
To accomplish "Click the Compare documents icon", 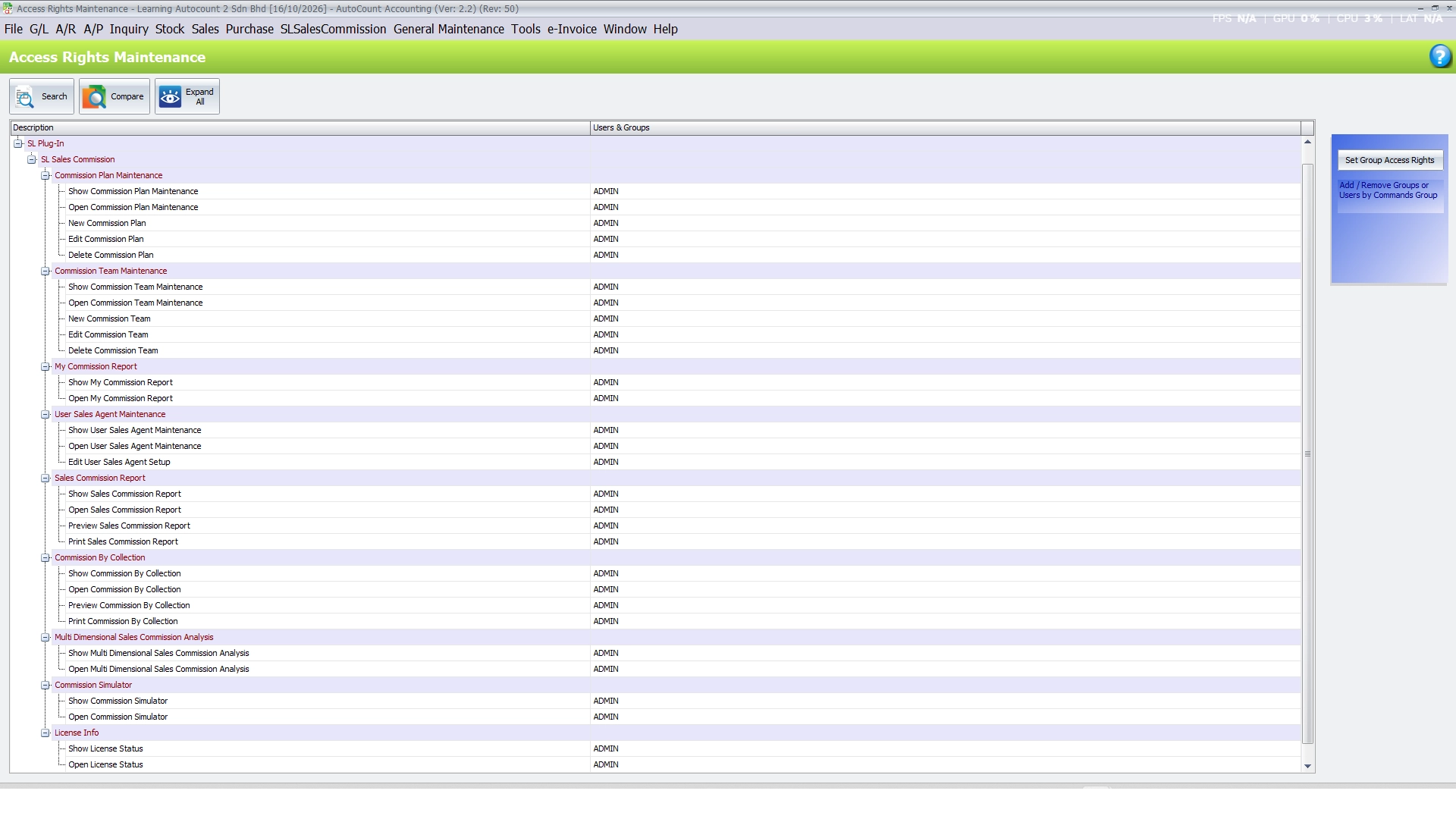I will tap(94, 97).
